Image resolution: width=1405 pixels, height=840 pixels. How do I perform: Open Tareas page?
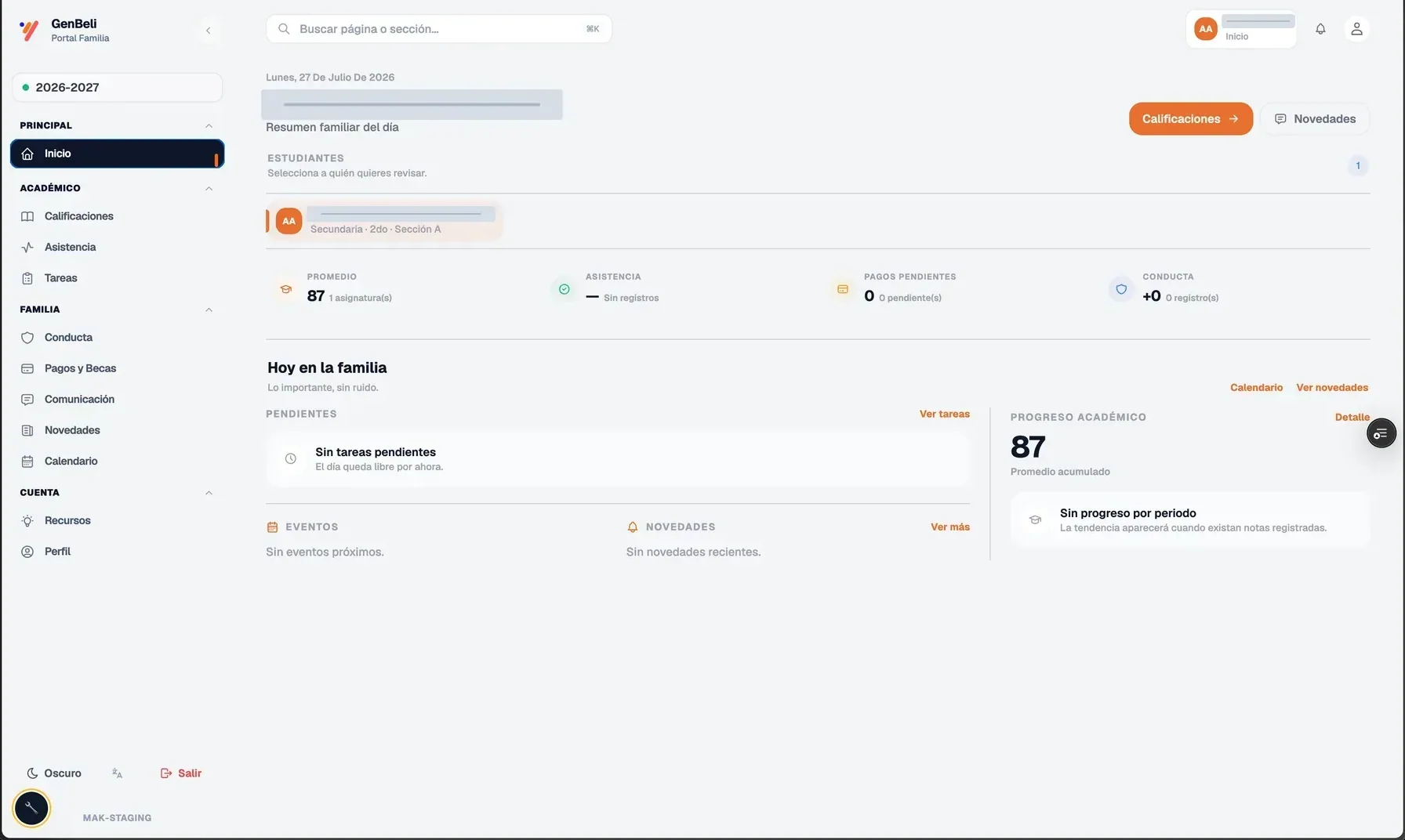click(117, 278)
